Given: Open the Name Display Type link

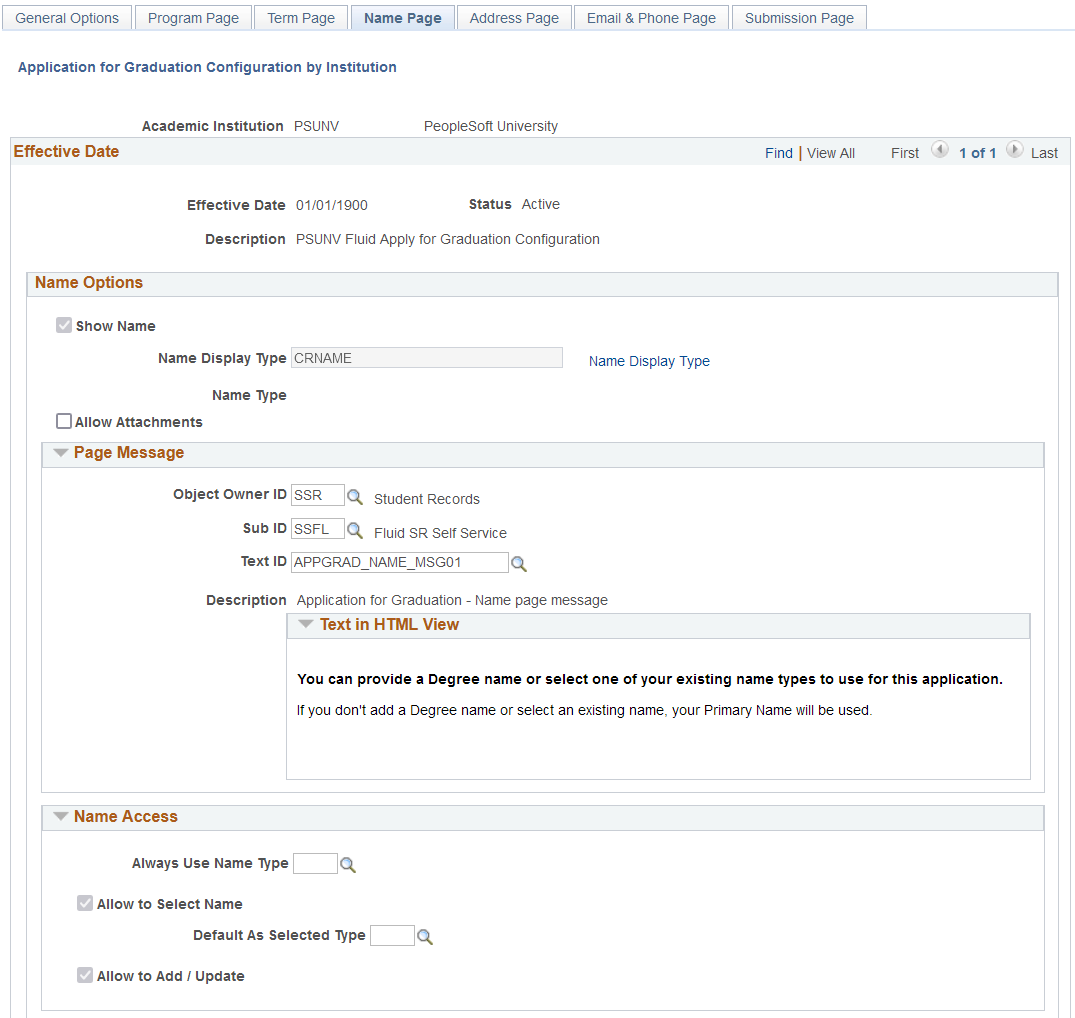Looking at the screenshot, I should point(649,361).
